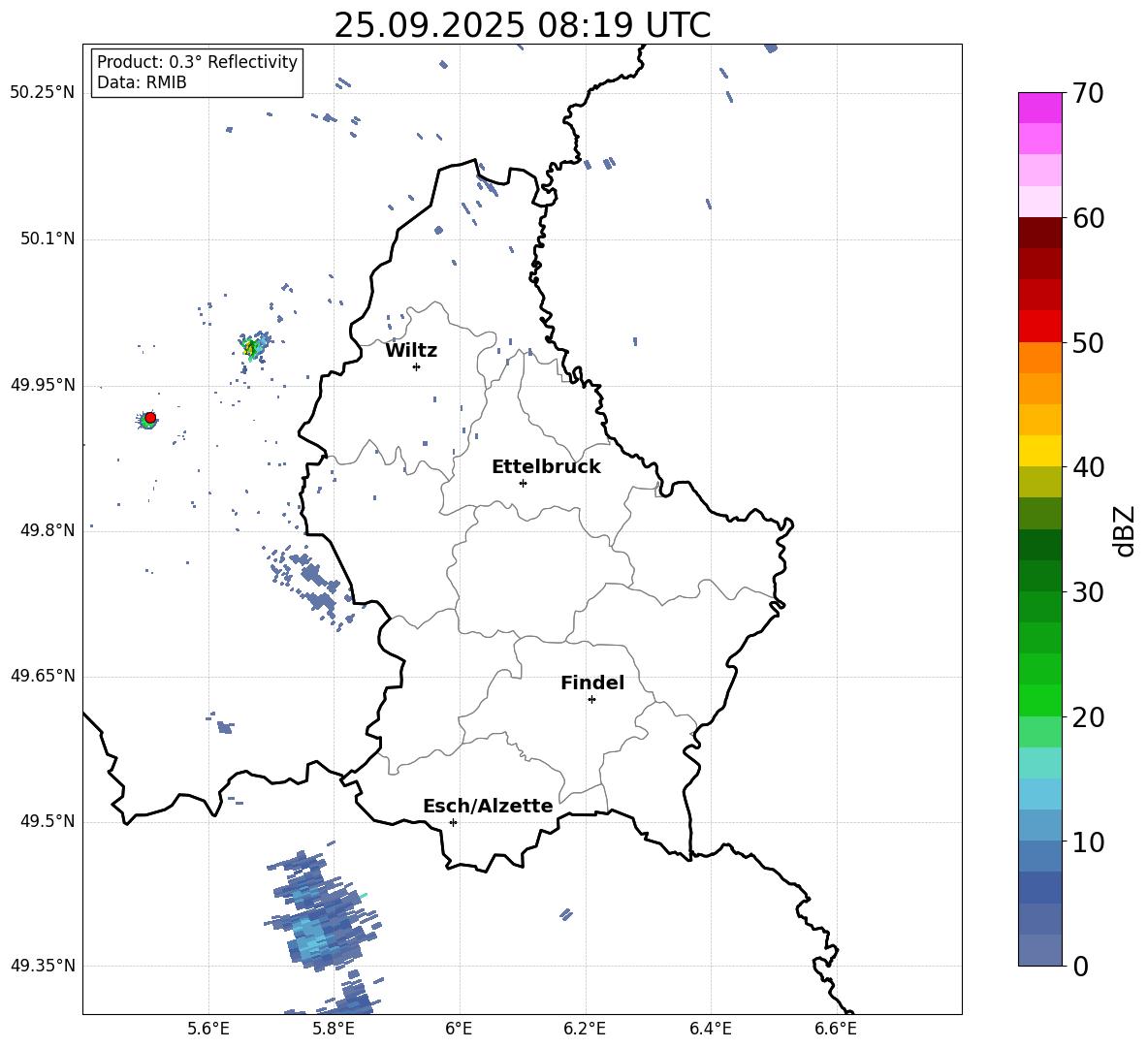Click the 70 colorbar tick label
1148x1048 pixels.
(x=1088, y=93)
